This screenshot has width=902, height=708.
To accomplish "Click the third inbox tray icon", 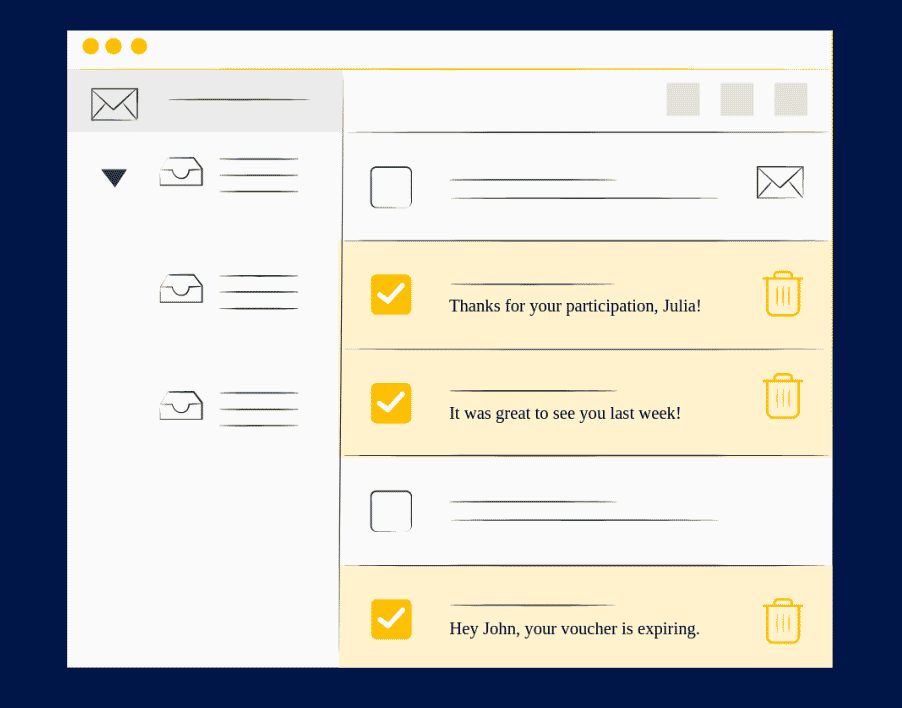I will [181, 406].
